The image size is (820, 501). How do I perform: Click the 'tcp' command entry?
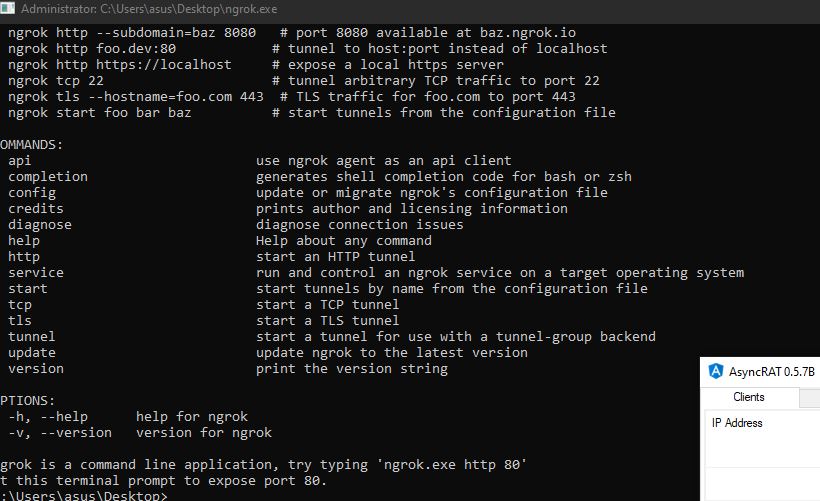coord(20,305)
